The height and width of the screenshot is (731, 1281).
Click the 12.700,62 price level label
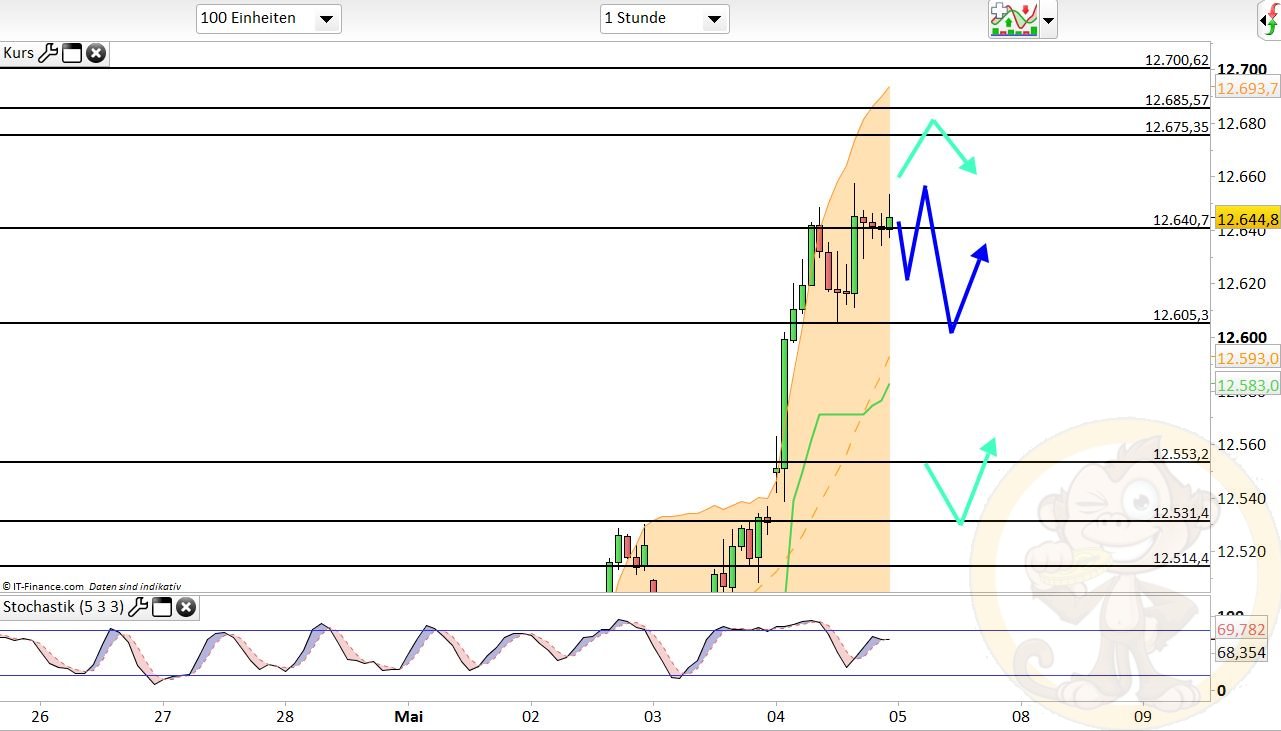1175,60
